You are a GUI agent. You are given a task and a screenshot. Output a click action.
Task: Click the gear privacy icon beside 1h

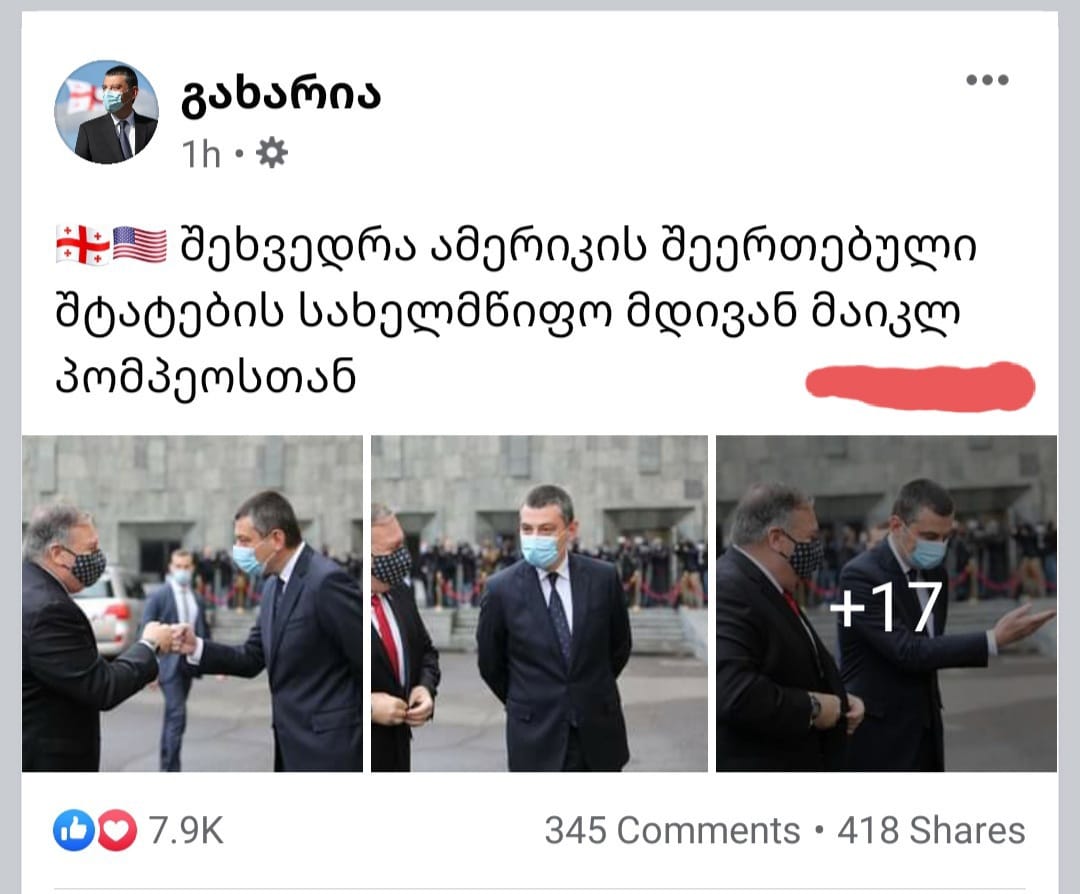pos(272,153)
